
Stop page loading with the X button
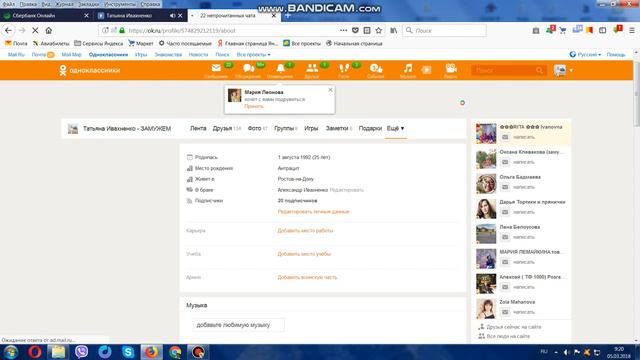[x=35, y=31]
